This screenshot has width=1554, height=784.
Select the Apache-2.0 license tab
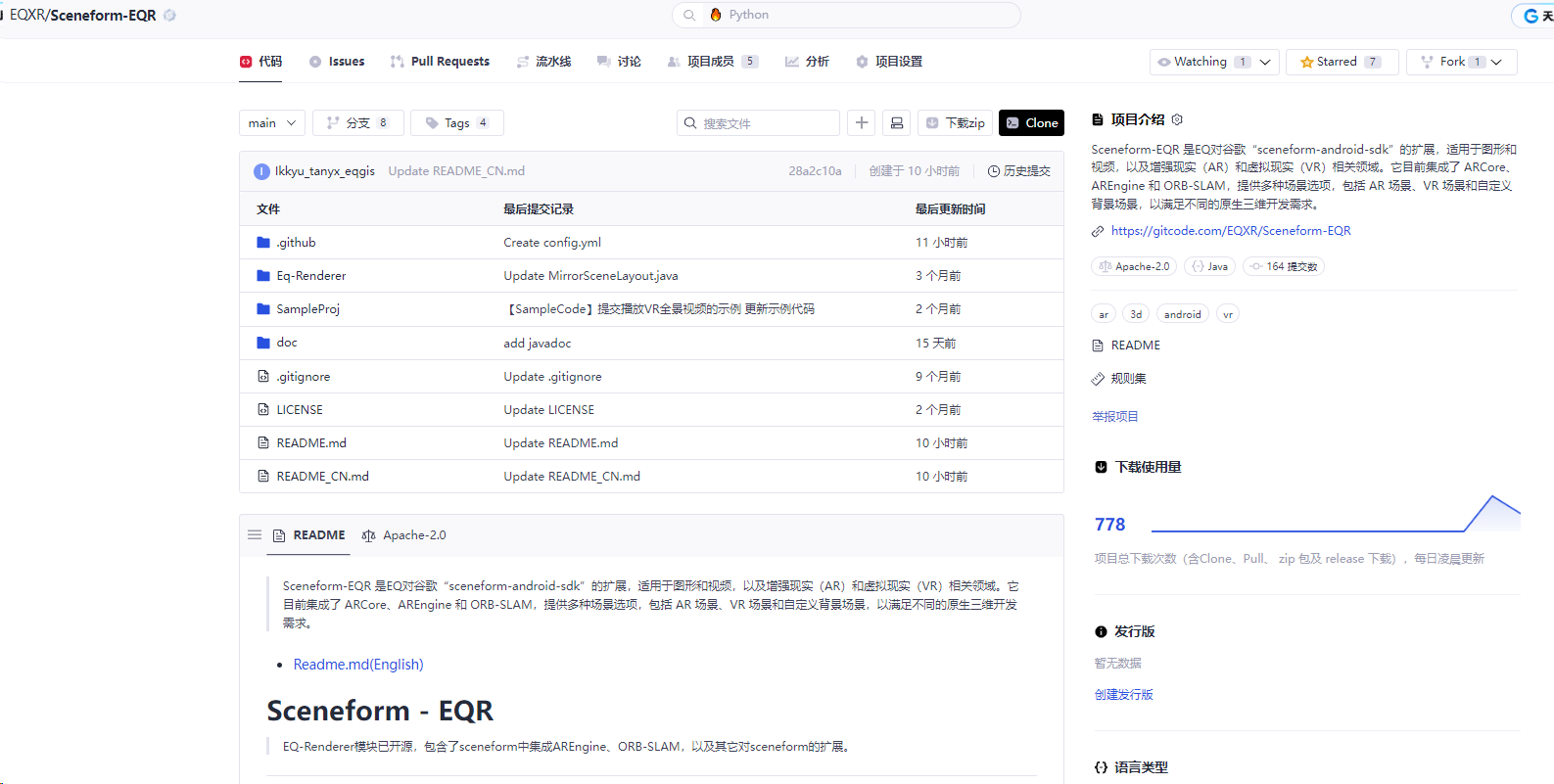pos(404,534)
